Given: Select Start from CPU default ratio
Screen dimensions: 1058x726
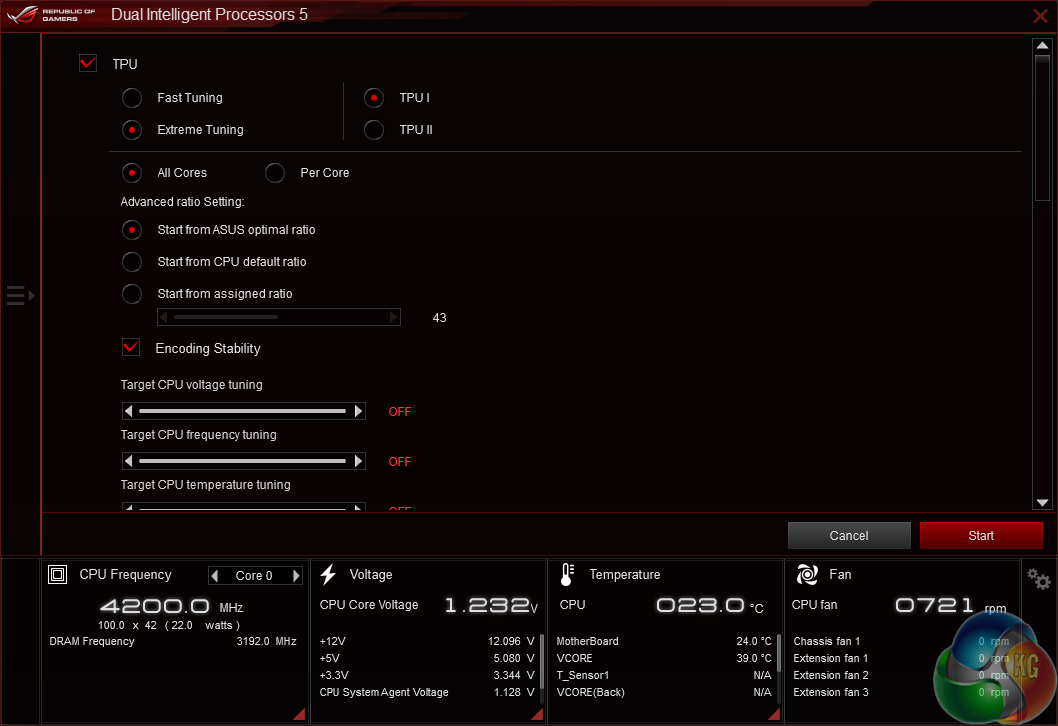Looking at the screenshot, I should click(x=131, y=262).
